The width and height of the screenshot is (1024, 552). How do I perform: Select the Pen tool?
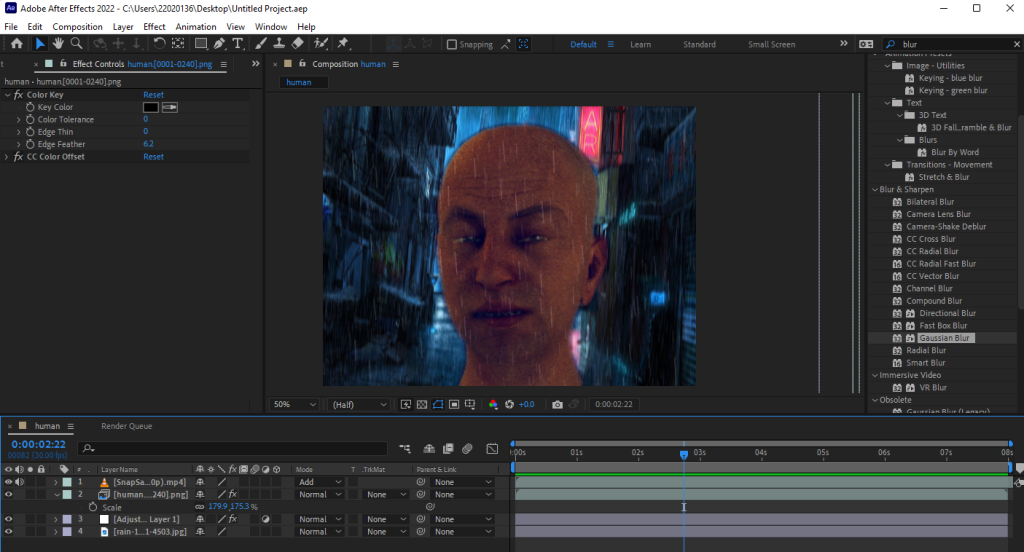[219, 44]
